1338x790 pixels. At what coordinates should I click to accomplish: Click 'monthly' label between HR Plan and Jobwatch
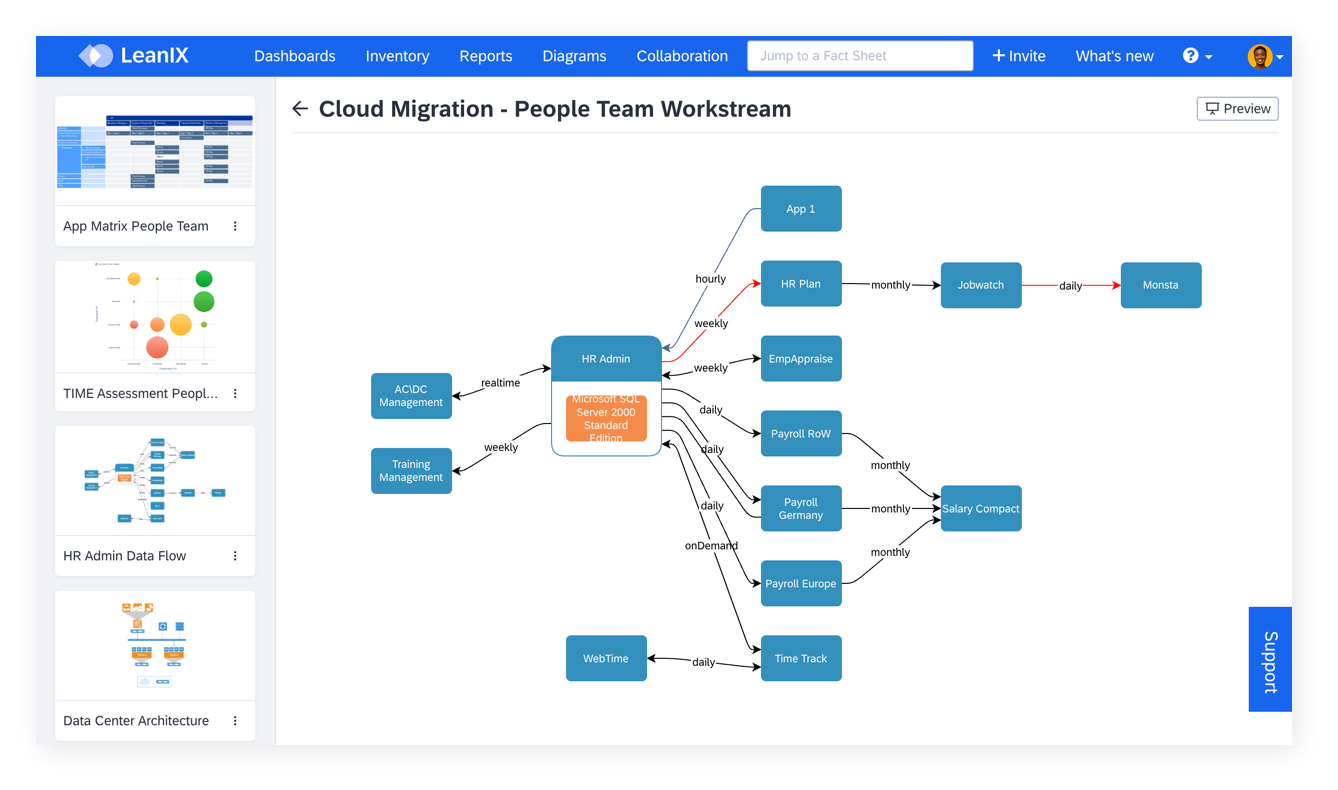(891, 285)
